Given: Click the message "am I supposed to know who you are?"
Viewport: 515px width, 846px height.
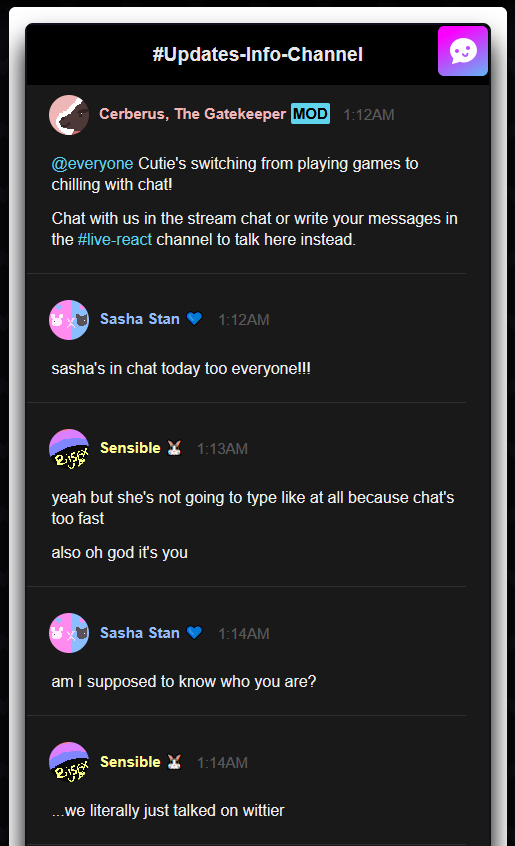Looking at the screenshot, I should (x=184, y=681).
